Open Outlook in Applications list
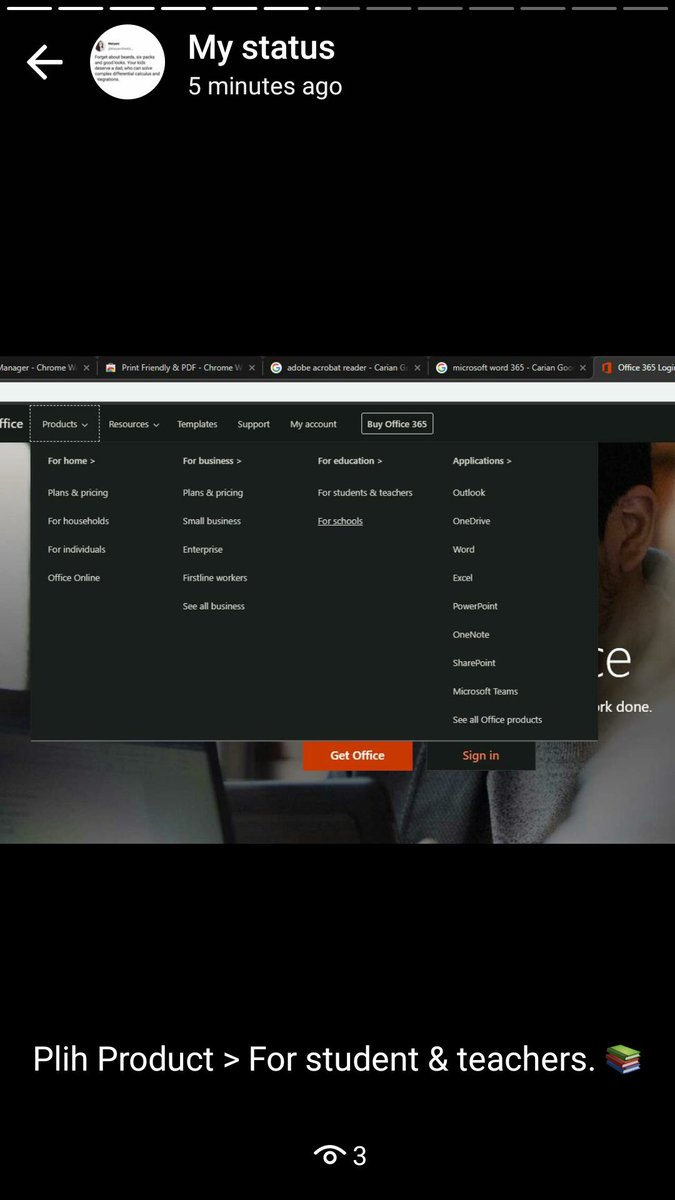This screenshot has width=675, height=1200. 469,493
